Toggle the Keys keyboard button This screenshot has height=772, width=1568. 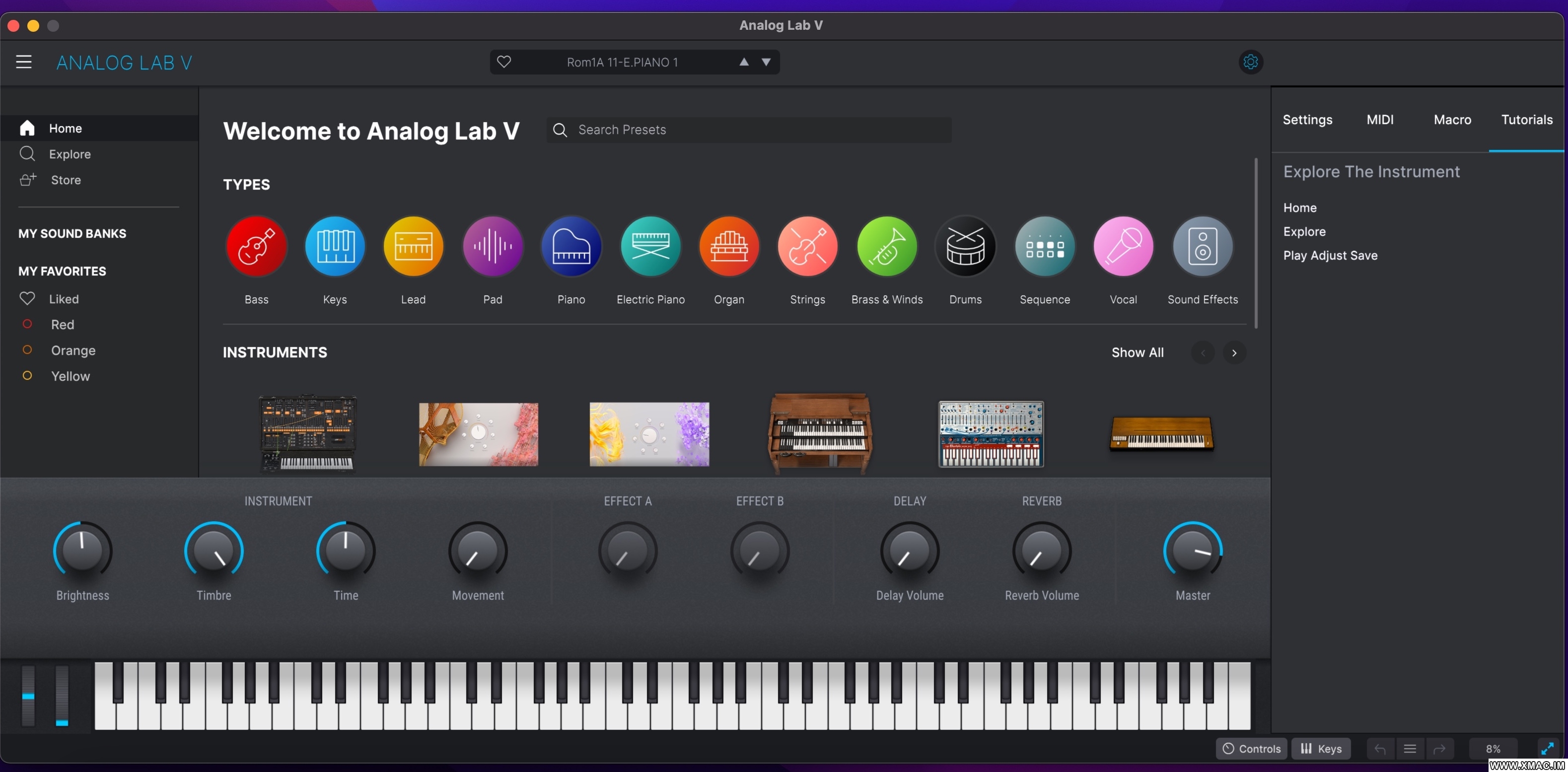tap(1321, 749)
